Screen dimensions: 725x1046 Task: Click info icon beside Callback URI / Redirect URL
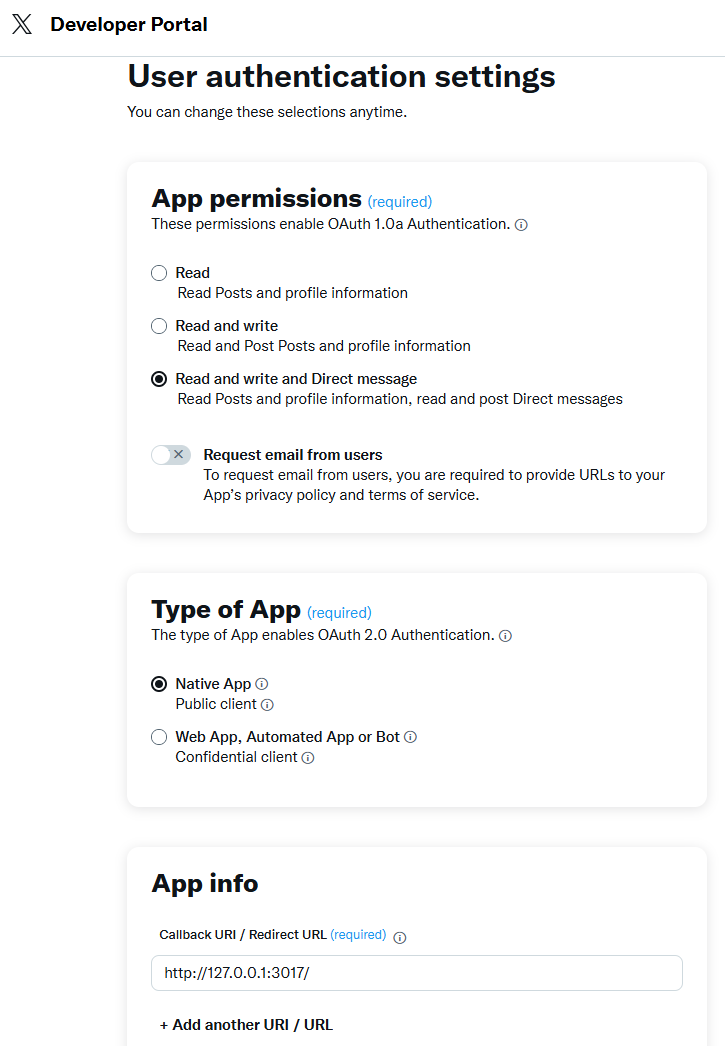point(400,937)
